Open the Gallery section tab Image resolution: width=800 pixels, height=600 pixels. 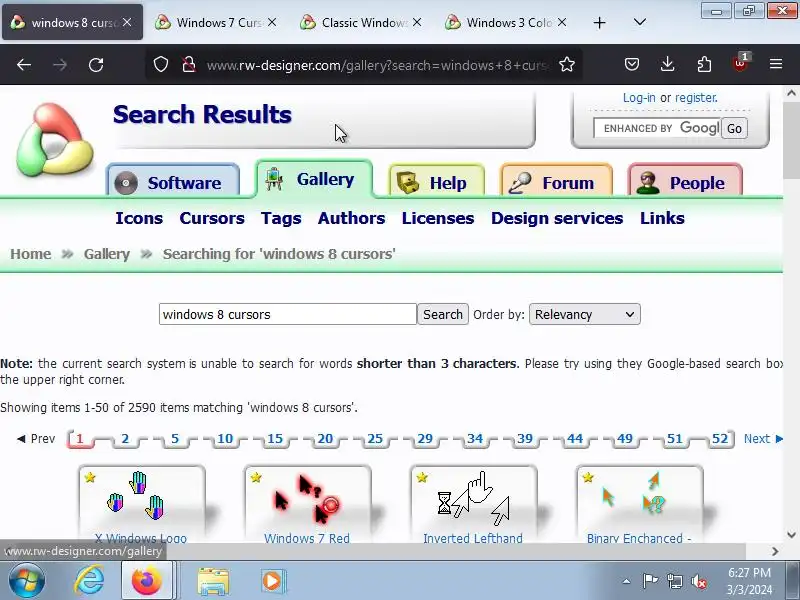pos(314,179)
